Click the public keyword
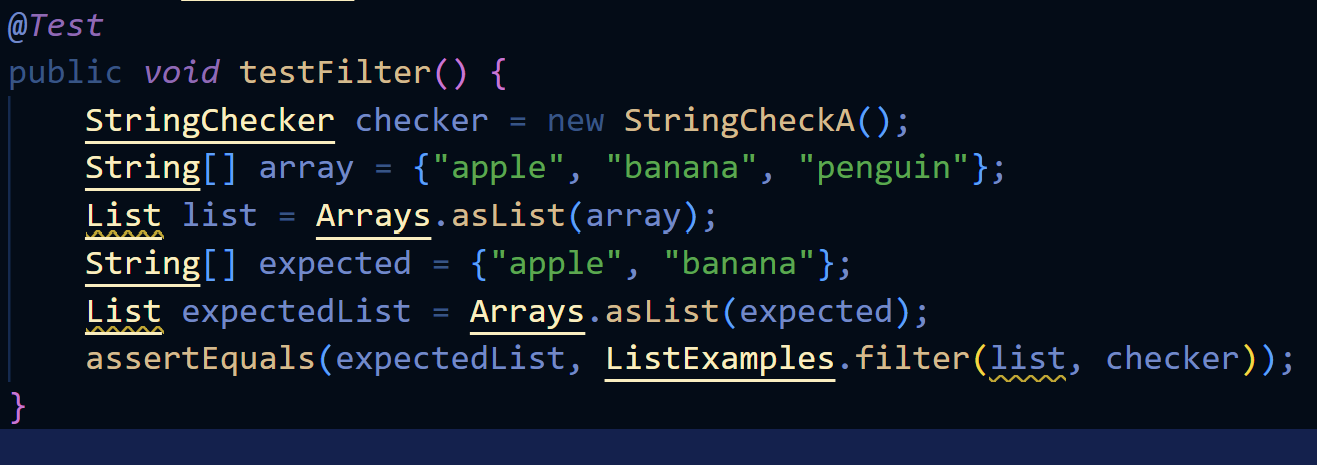Image resolution: width=1317 pixels, height=465 pixels. [x=65, y=72]
